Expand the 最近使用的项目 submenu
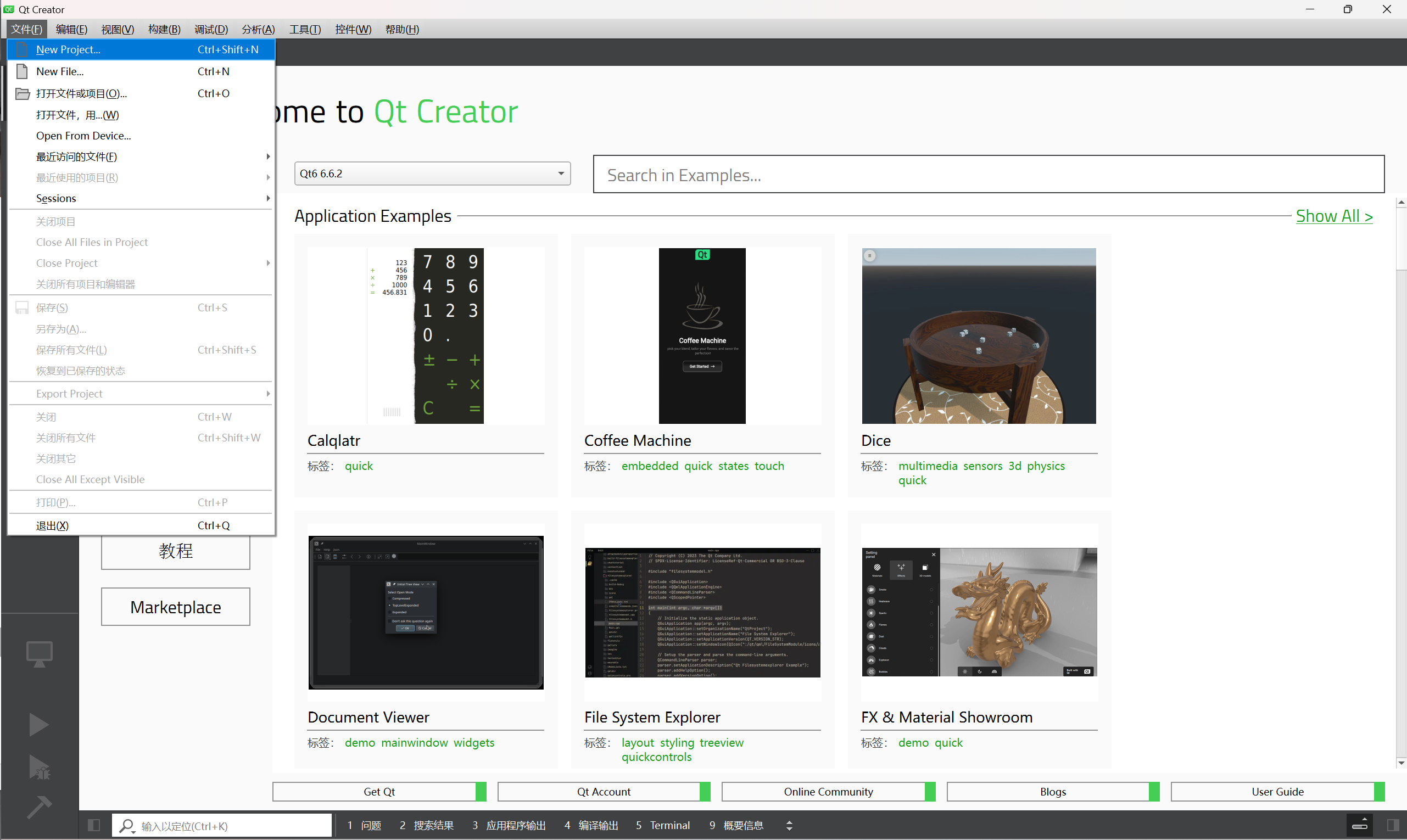 pyautogui.click(x=268, y=177)
